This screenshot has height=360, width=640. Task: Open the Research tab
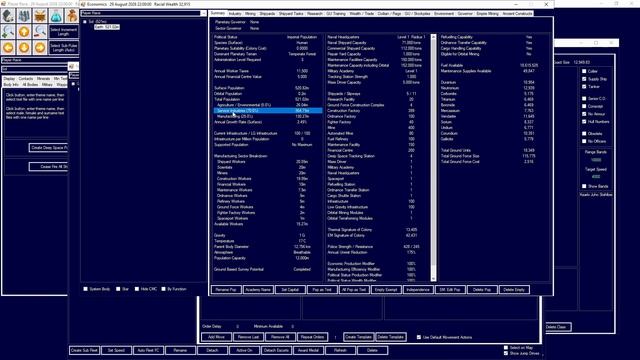(x=314, y=13)
